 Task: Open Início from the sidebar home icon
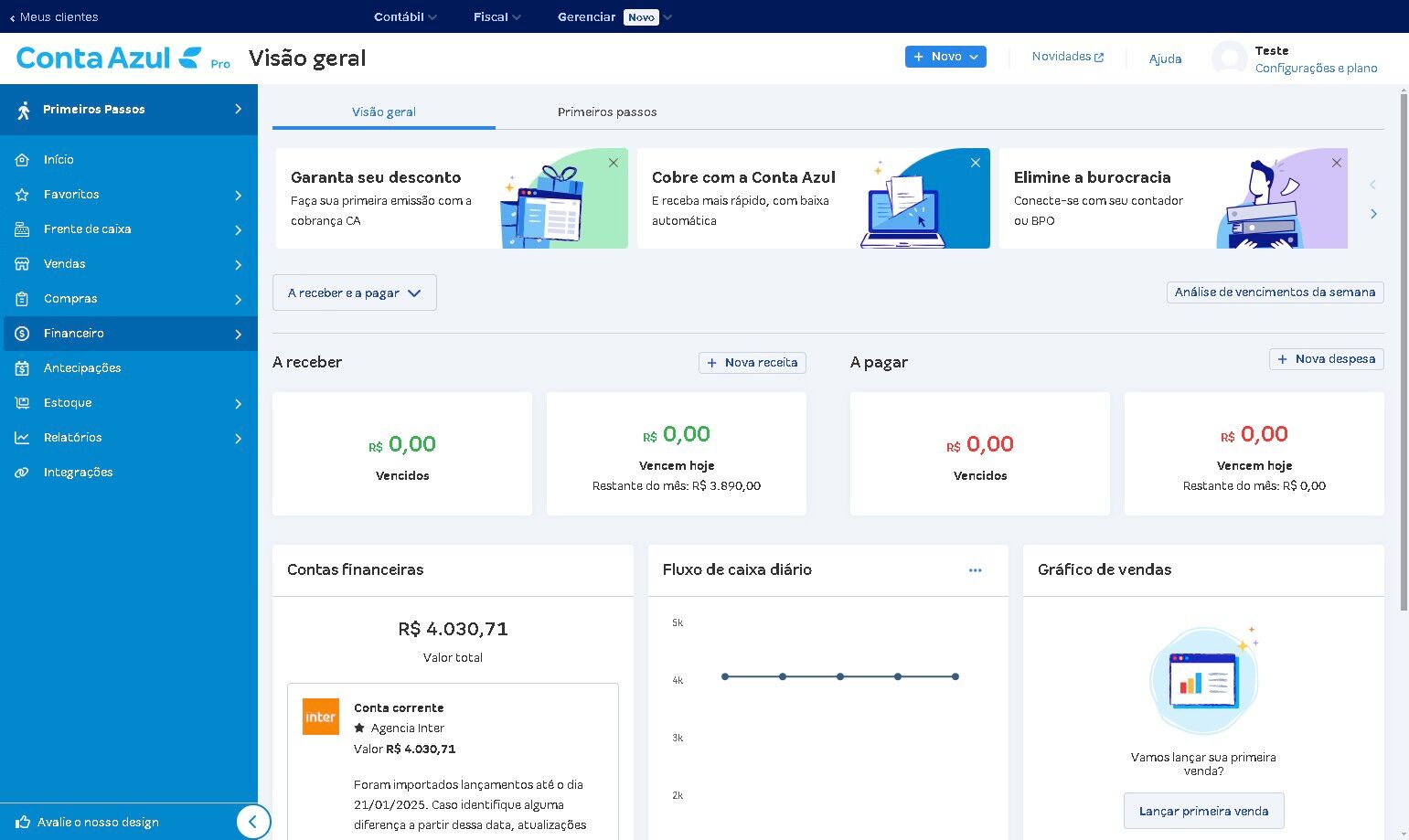pos(22,160)
